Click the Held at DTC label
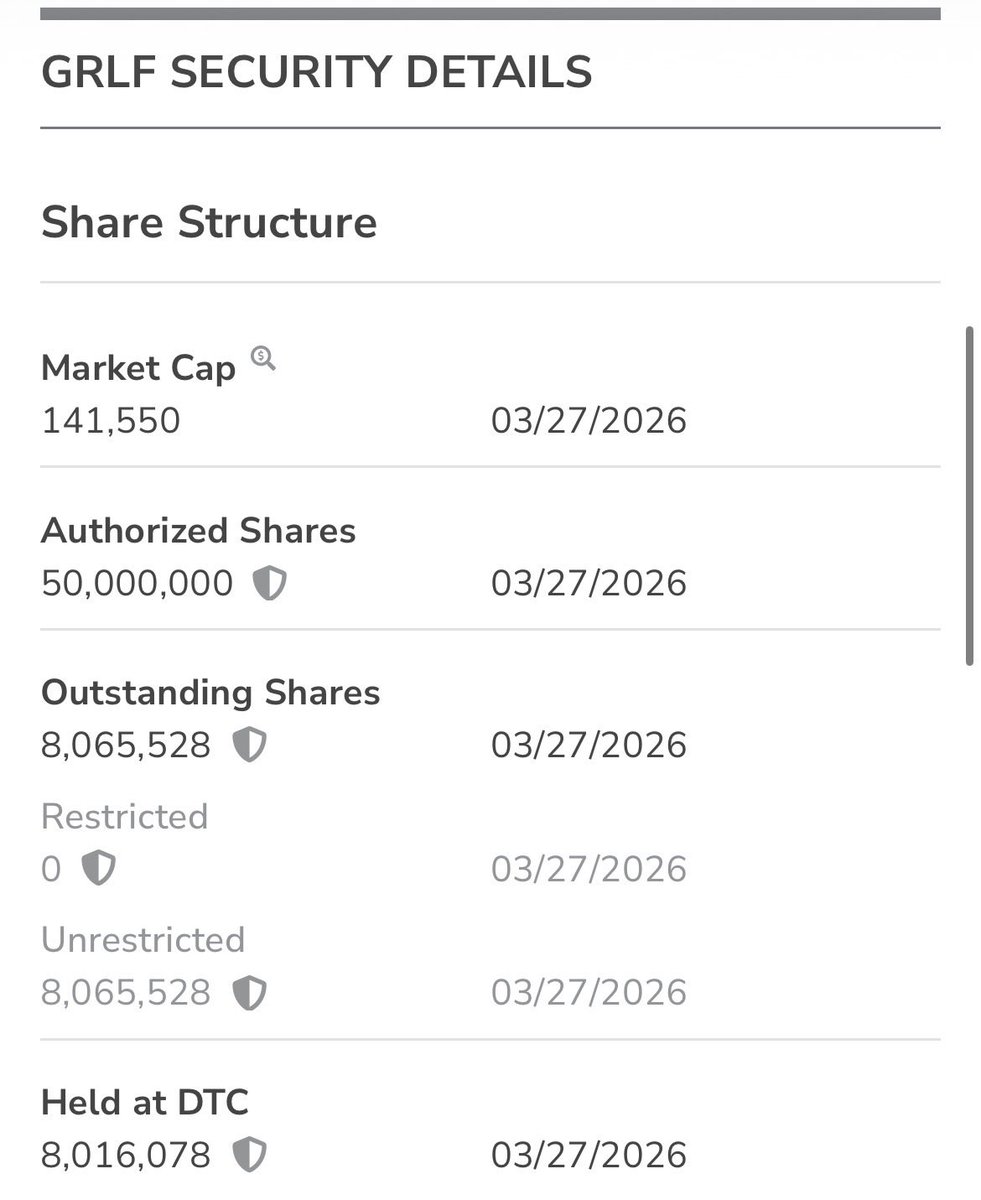This screenshot has width=981, height=1200. [x=144, y=1102]
